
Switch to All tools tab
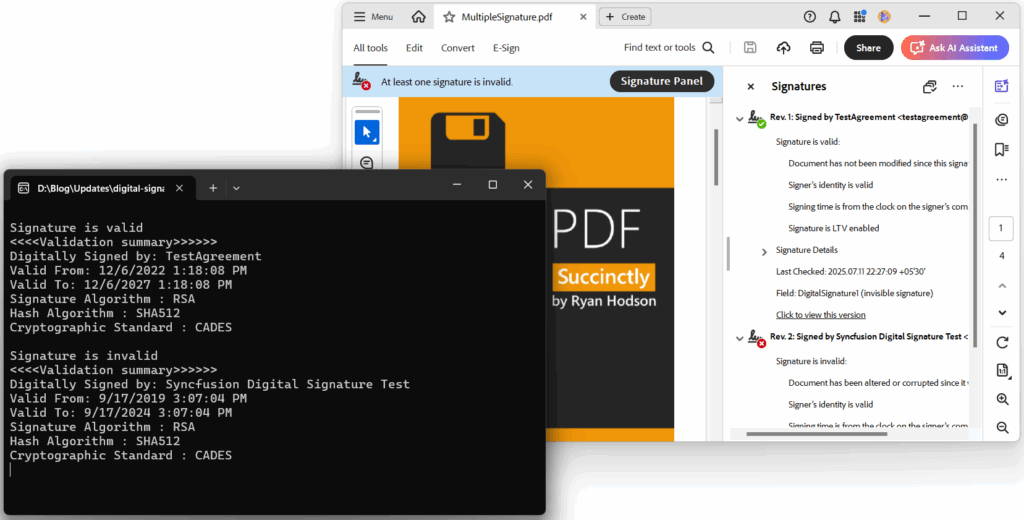[370, 48]
